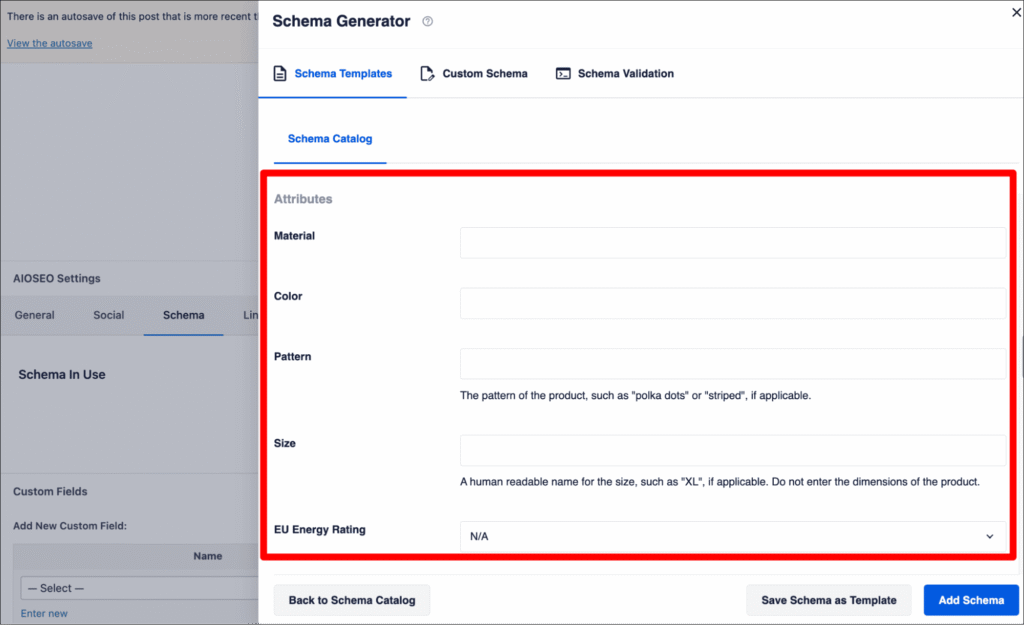The image size is (1024, 625).
Task: Click the Color field label
Action: coord(288,296)
